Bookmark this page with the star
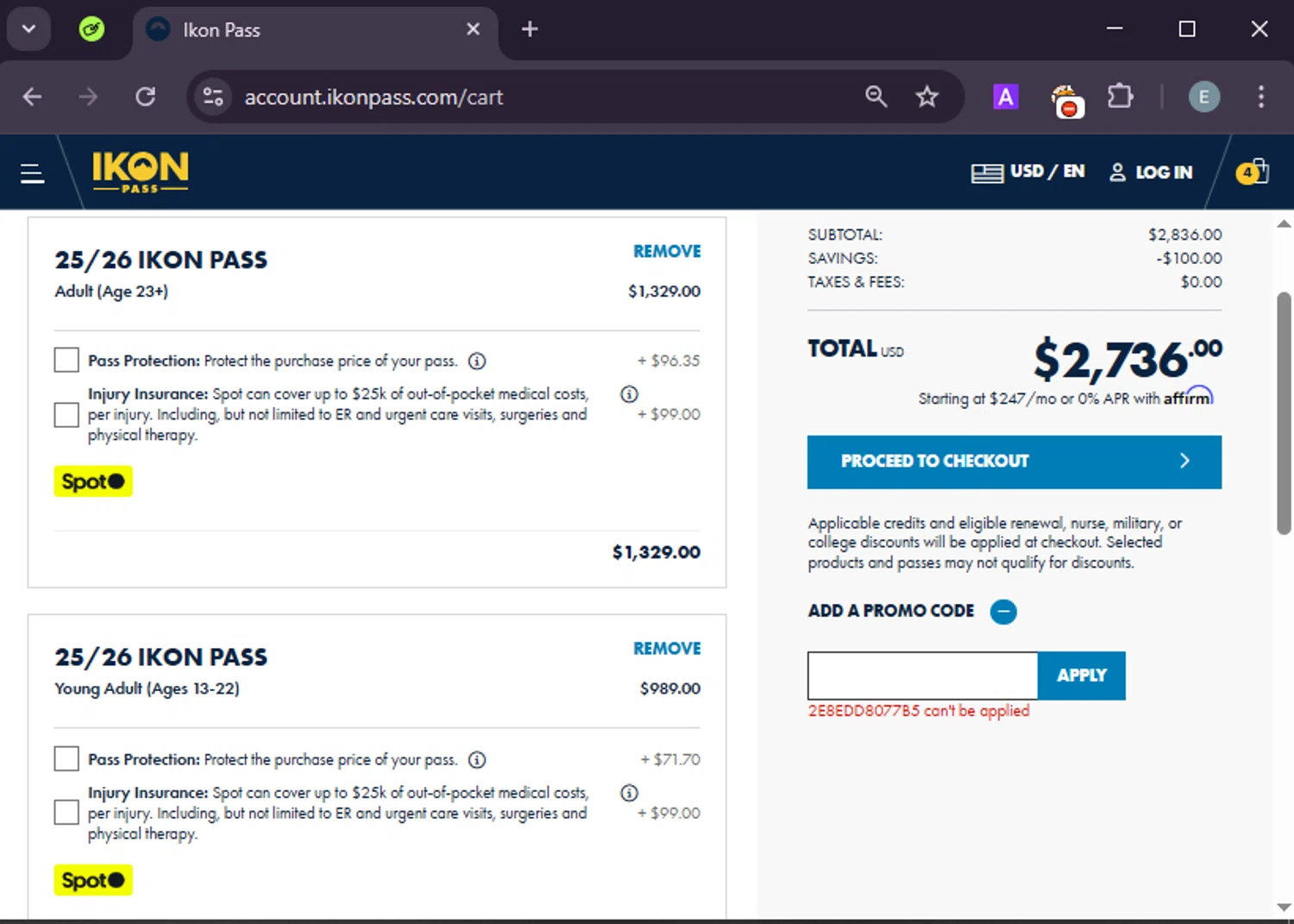 click(927, 97)
